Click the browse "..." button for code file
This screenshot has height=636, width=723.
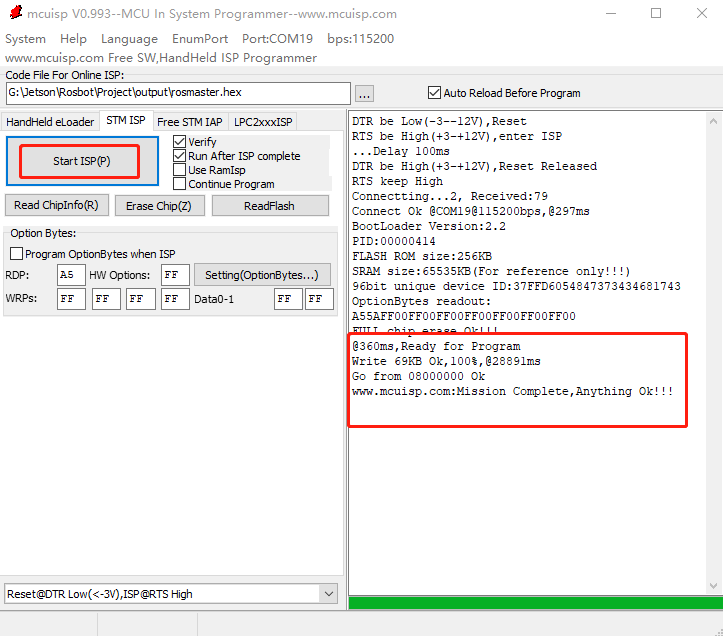click(x=364, y=93)
